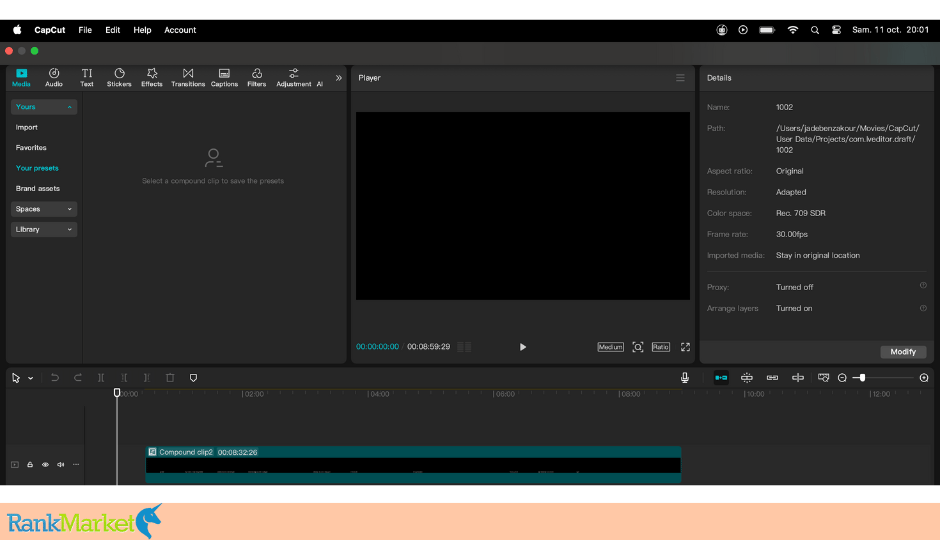Click the Modify button
This screenshot has height=540, width=940.
coord(903,352)
